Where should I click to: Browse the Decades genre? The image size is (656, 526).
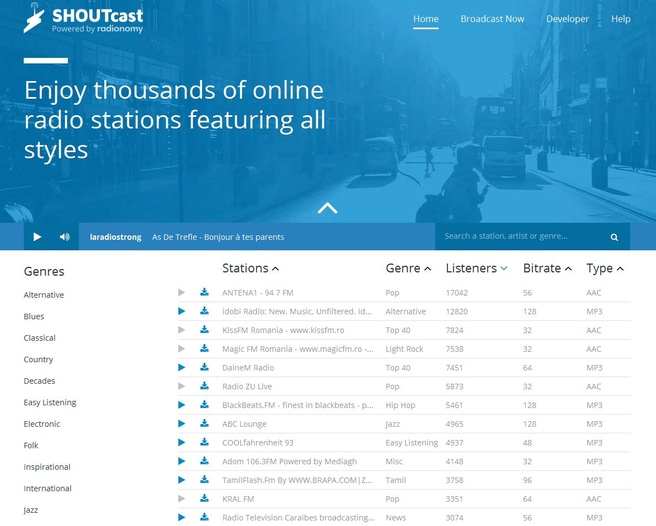coord(39,381)
